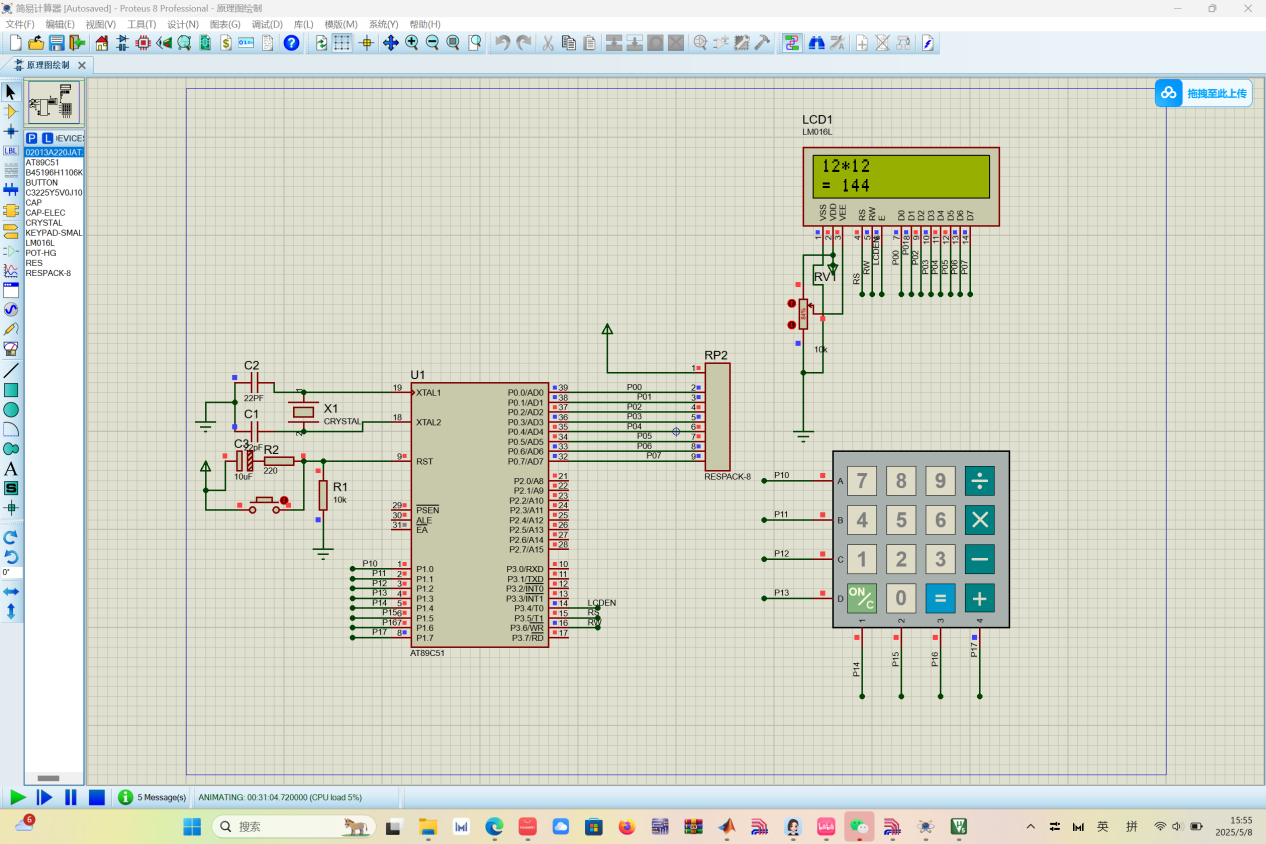Screen dimensions: 1266x844
Task: Click the Step simulation button
Action: (44, 797)
